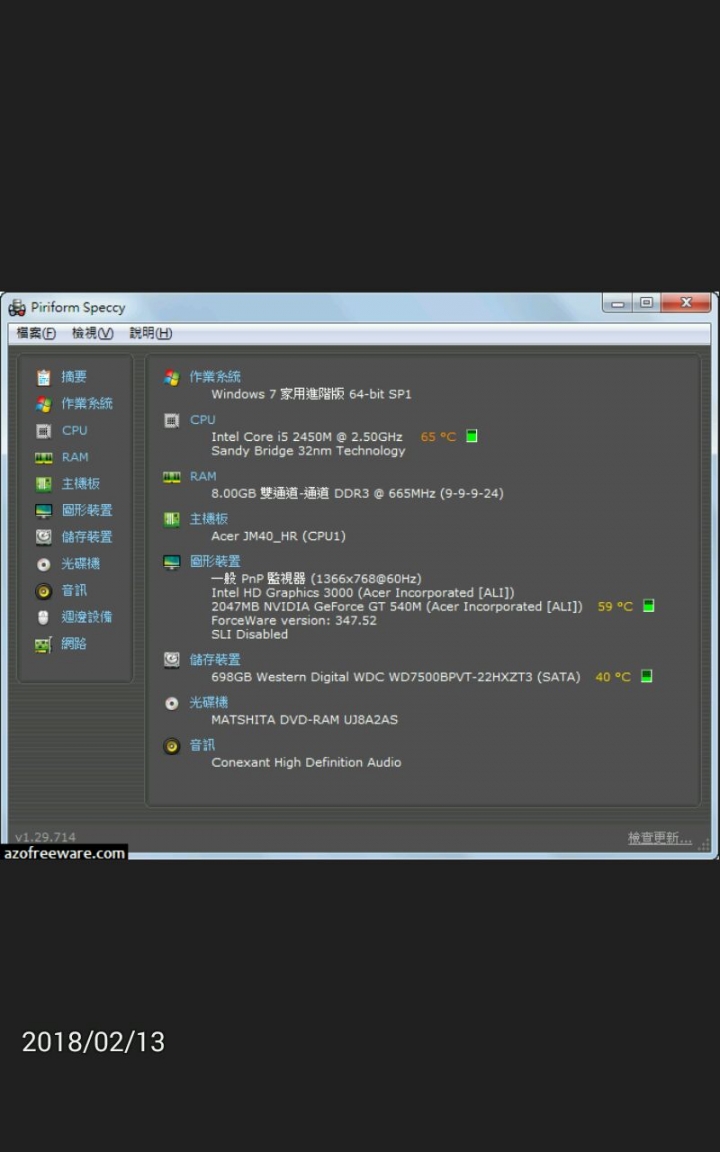This screenshot has width=720, height=1152.
Task: Open the 圖形裝置 heading link in summary
Action: coord(215,561)
